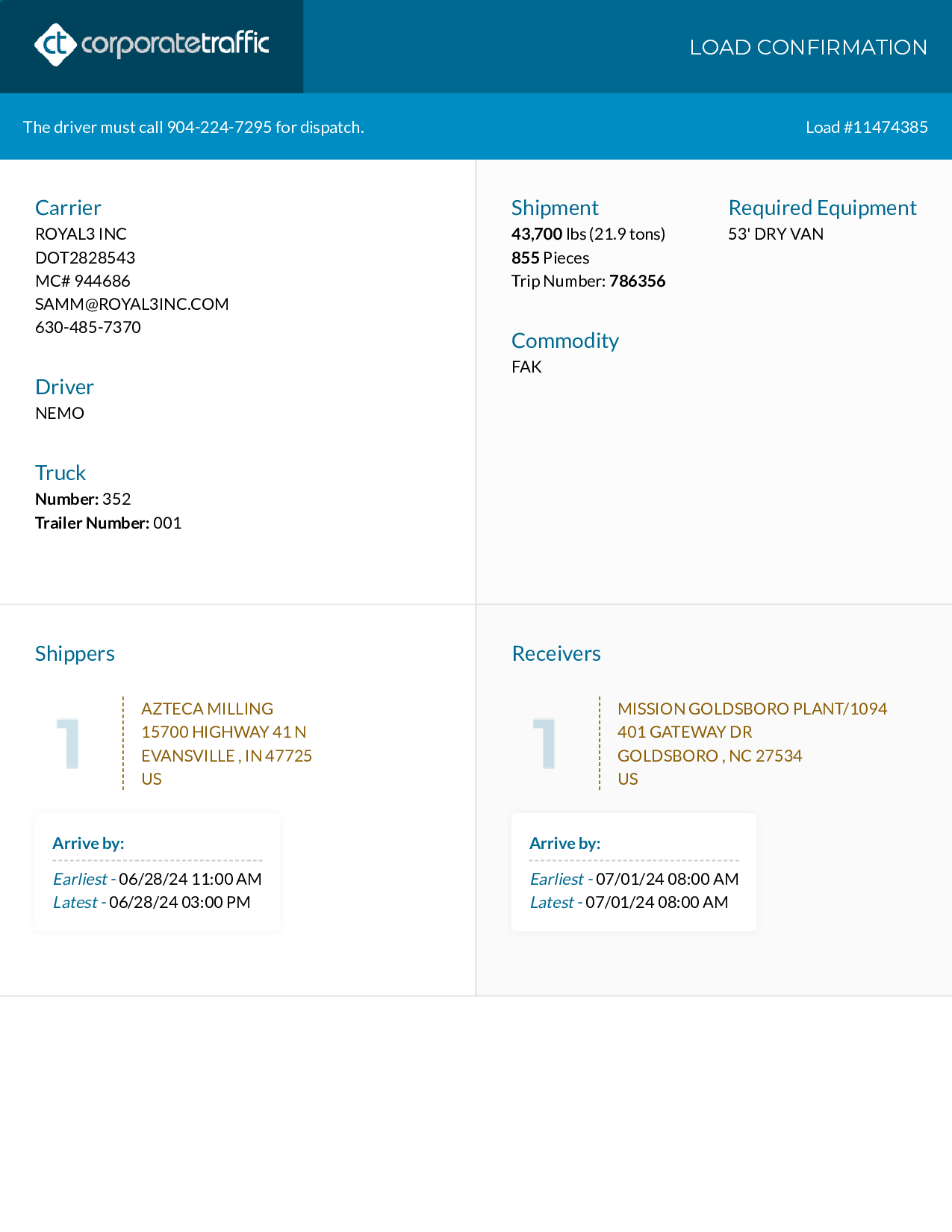Select 15700 HIGHWAY 41 N address
The height and width of the screenshot is (1232, 952).
click(x=224, y=732)
